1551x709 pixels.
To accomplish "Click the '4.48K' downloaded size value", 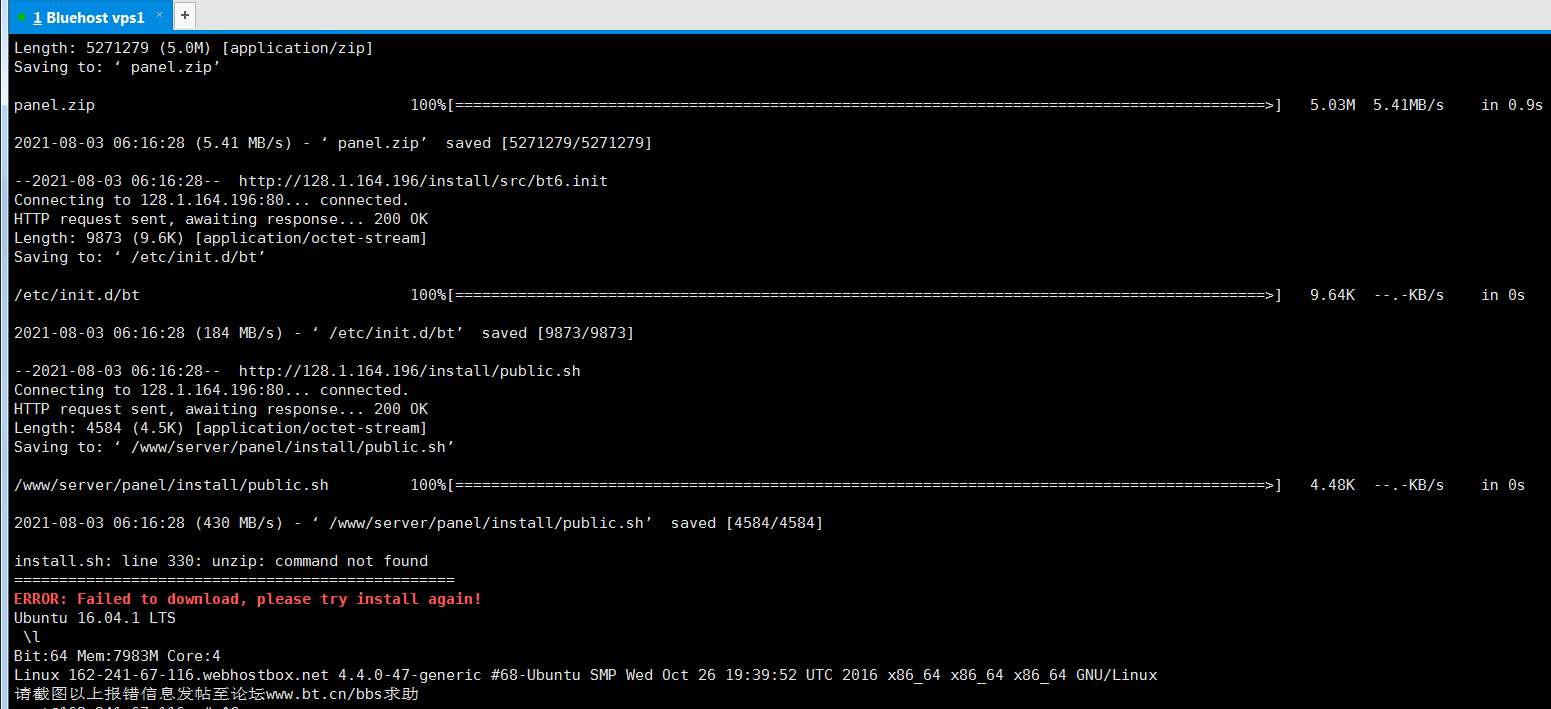I will pos(1332,485).
